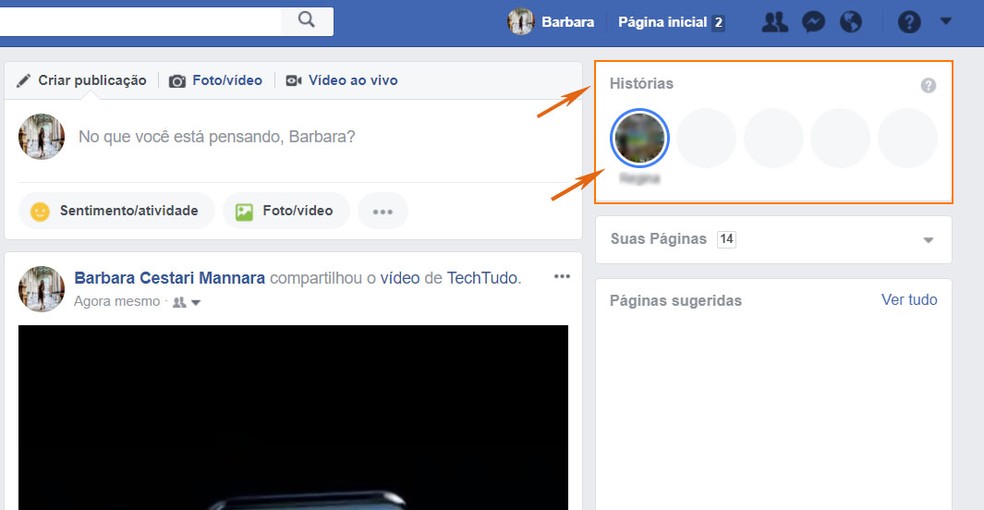Click the post author's avatar
Screen dimensions: 984x510
(x=41, y=289)
